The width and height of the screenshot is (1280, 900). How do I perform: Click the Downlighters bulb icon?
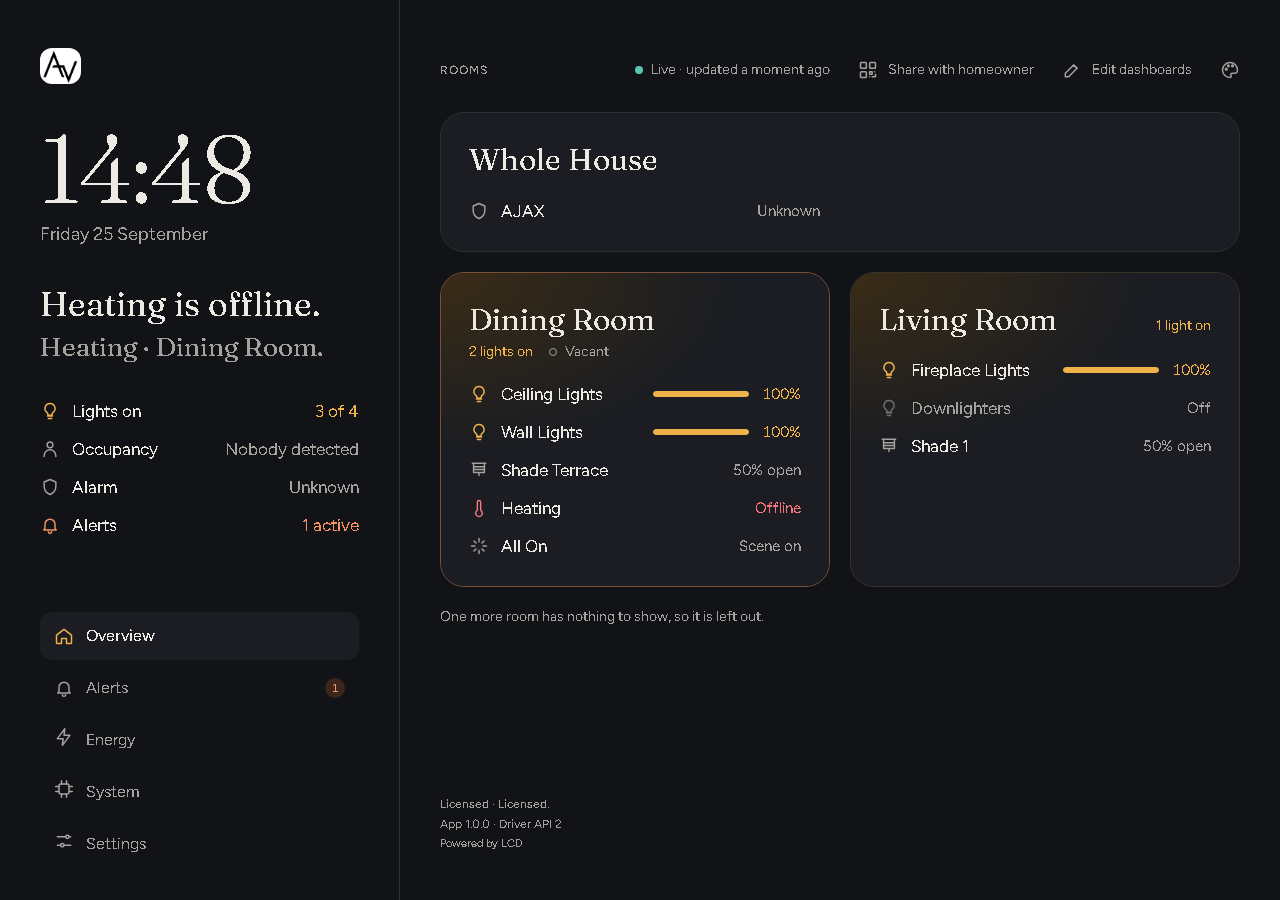point(889,408)
